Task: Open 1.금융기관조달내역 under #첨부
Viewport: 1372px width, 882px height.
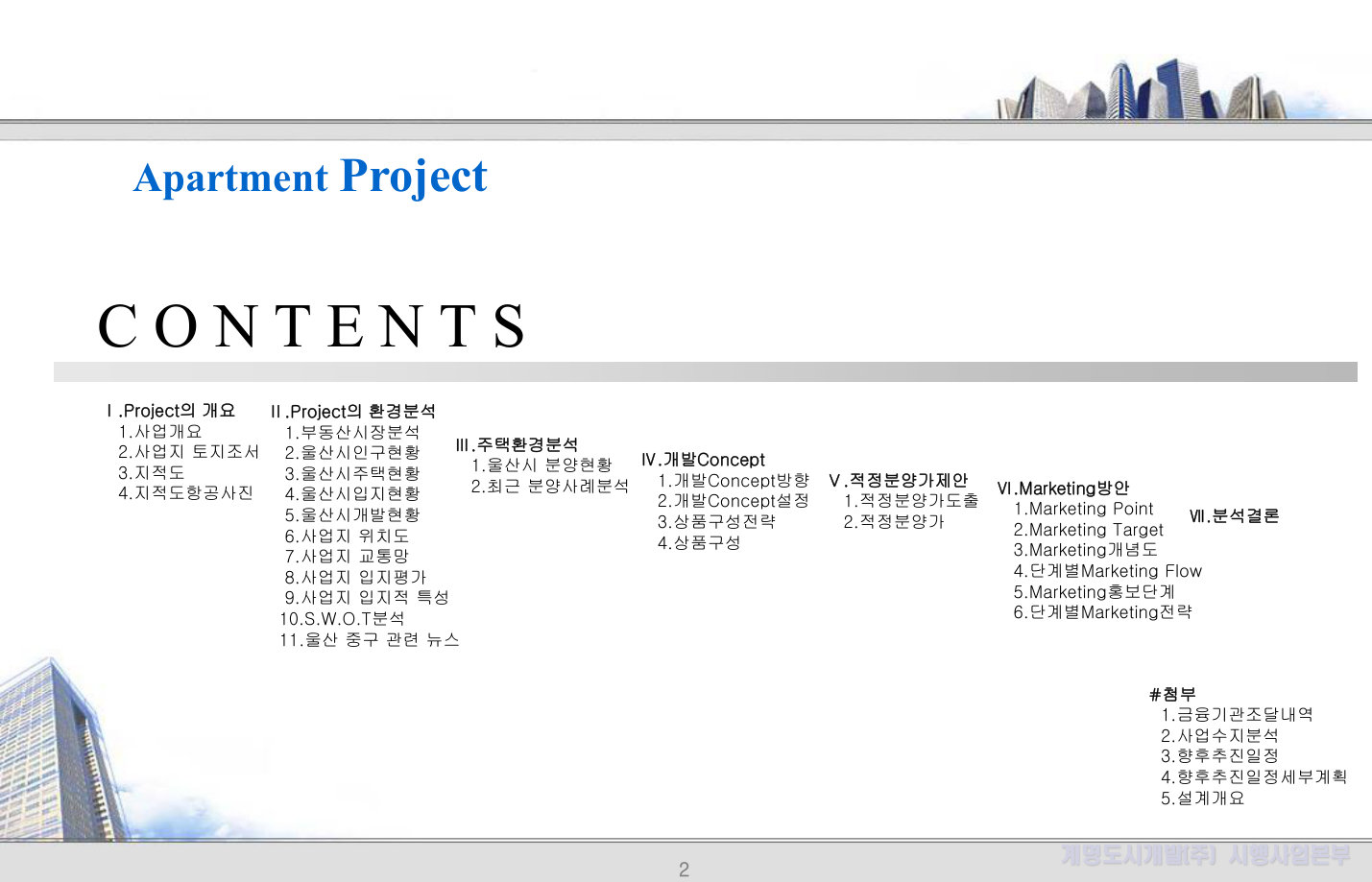Action: [x=1237, y=715]
